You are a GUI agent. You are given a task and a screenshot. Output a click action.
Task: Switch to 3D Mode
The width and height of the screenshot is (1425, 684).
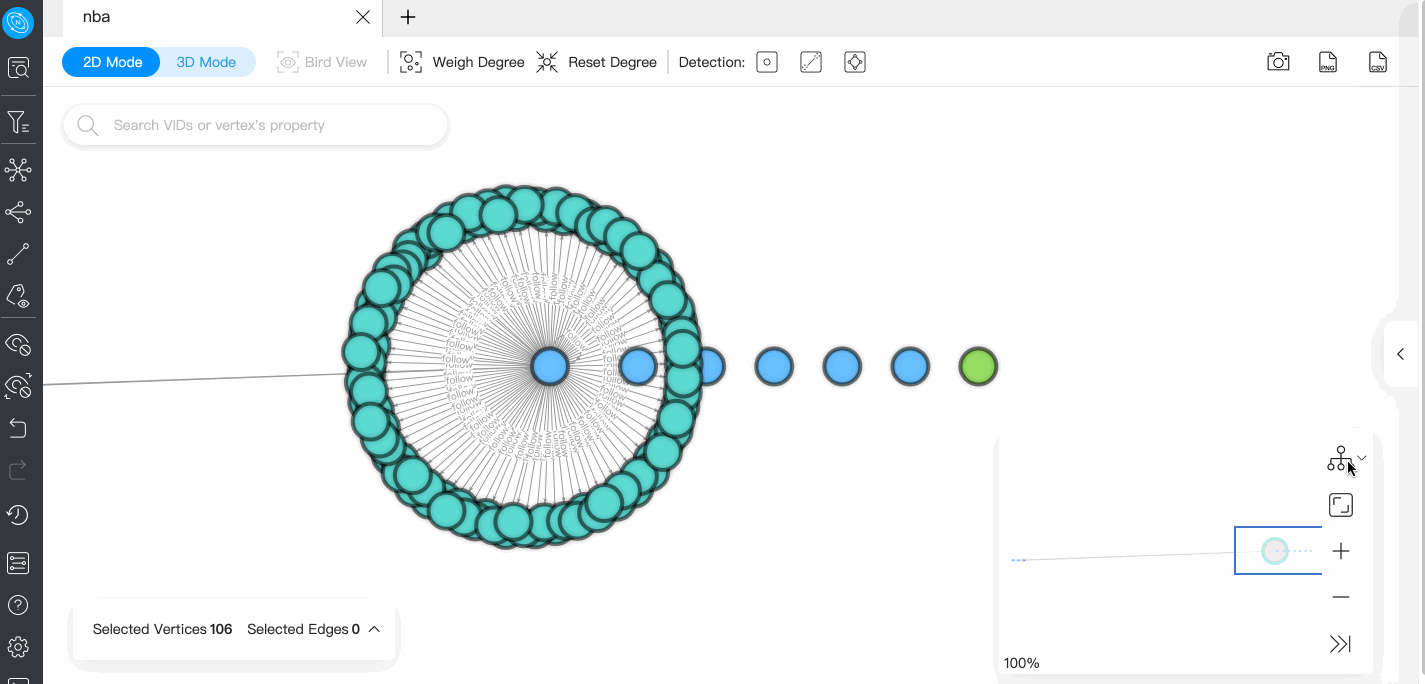(206, 62)
